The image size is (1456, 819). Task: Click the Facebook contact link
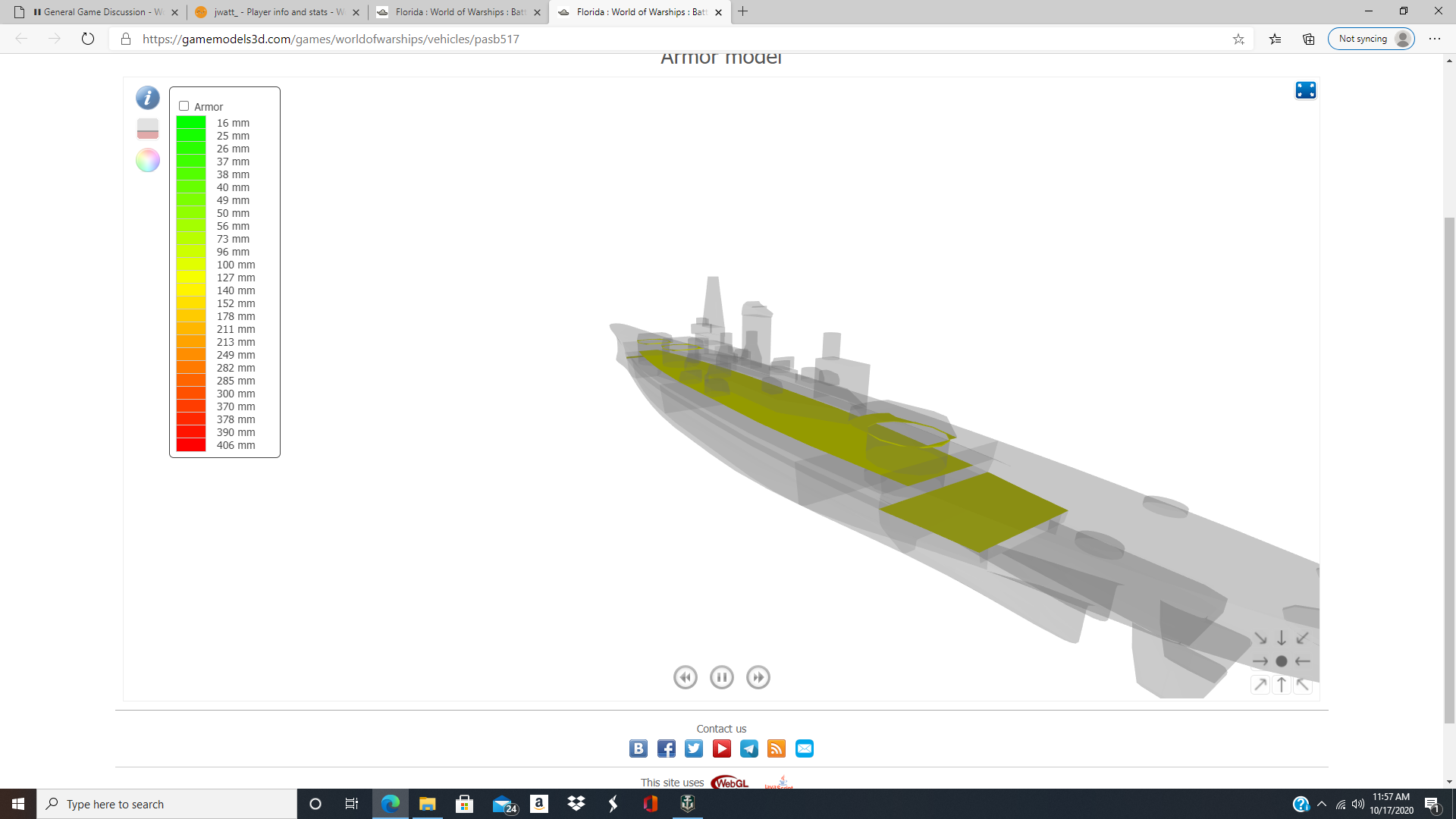(x=666, y=748)
